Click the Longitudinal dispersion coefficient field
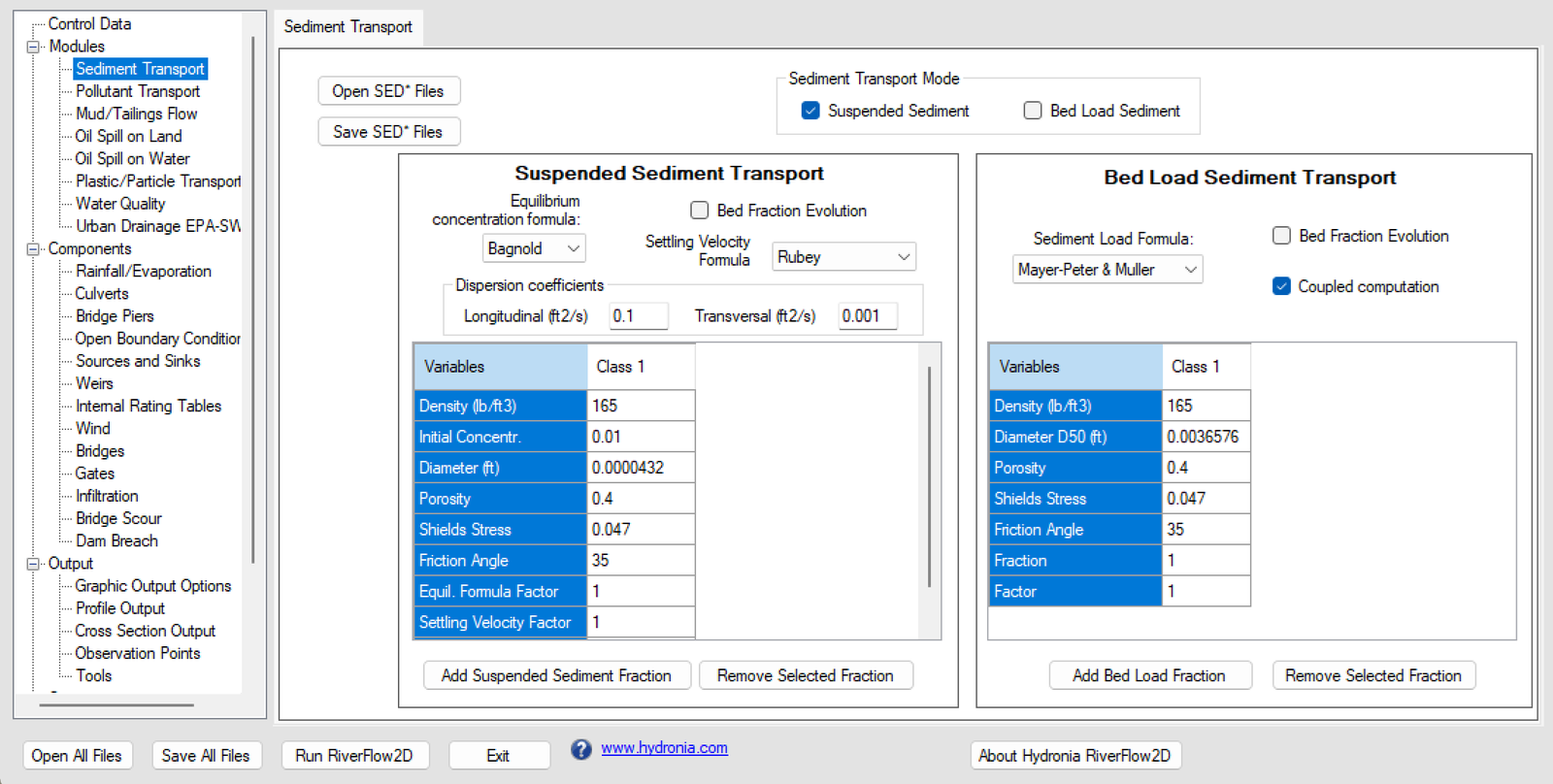1553x784 pixels. tap(638, 316)
